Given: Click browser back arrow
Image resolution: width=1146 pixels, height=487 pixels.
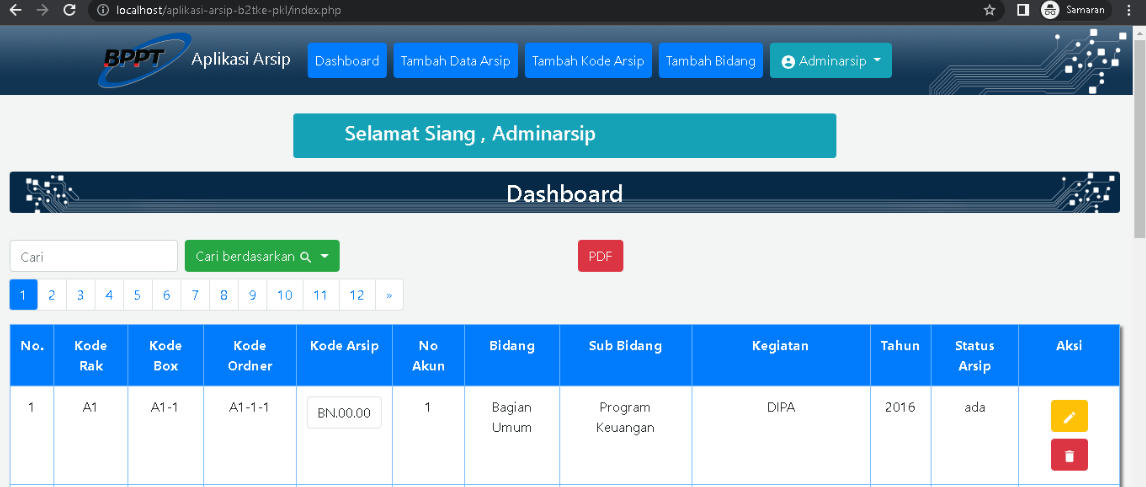Looking at the screenshot, I should (x=15, y=10).
